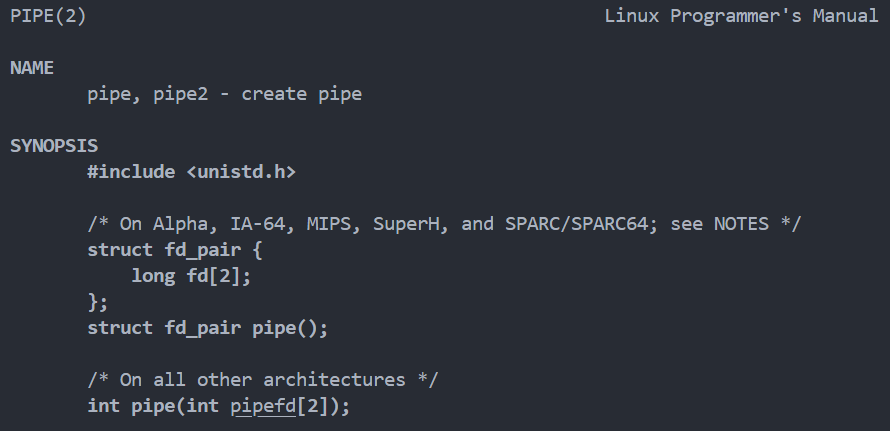Click the #include <unistd.h> line
Image resolution: width=890 pixels, height=431 pixels.
pyautogui.click(x=192, y=172)
